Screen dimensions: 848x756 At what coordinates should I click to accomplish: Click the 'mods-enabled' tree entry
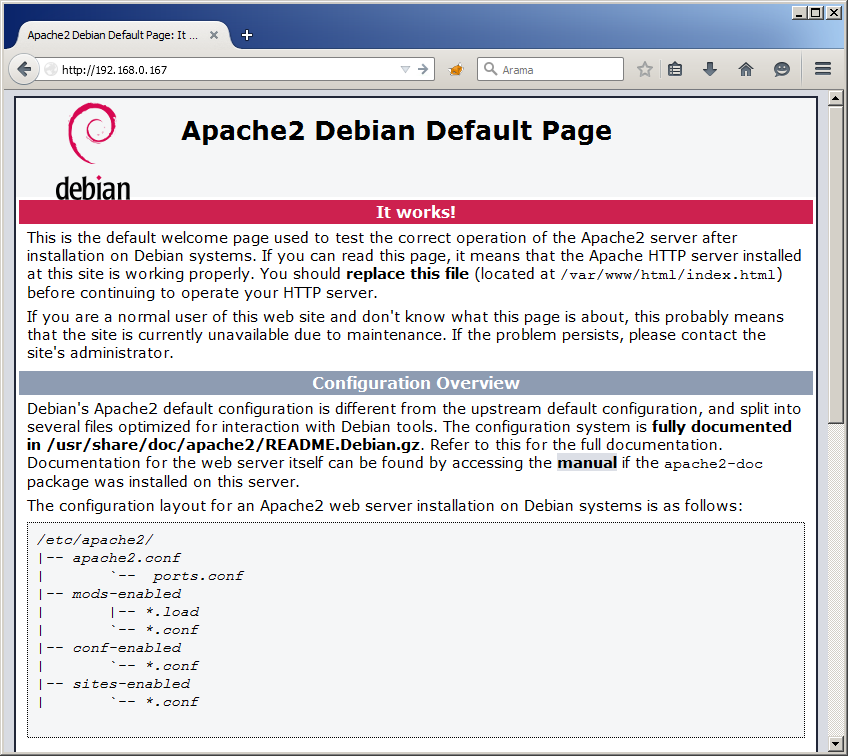coord(127,594)
